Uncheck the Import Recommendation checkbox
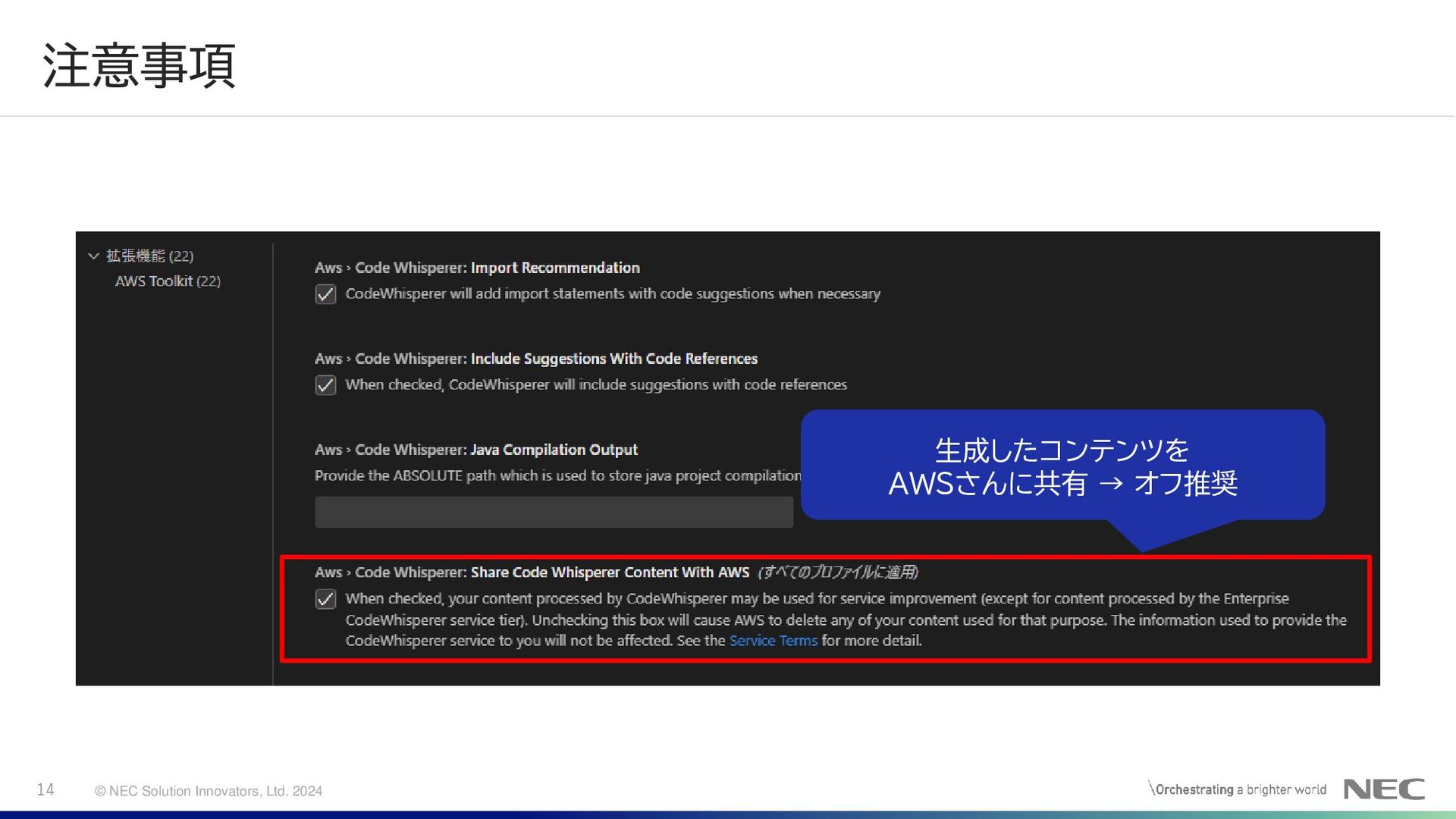 tap(325, 294)
